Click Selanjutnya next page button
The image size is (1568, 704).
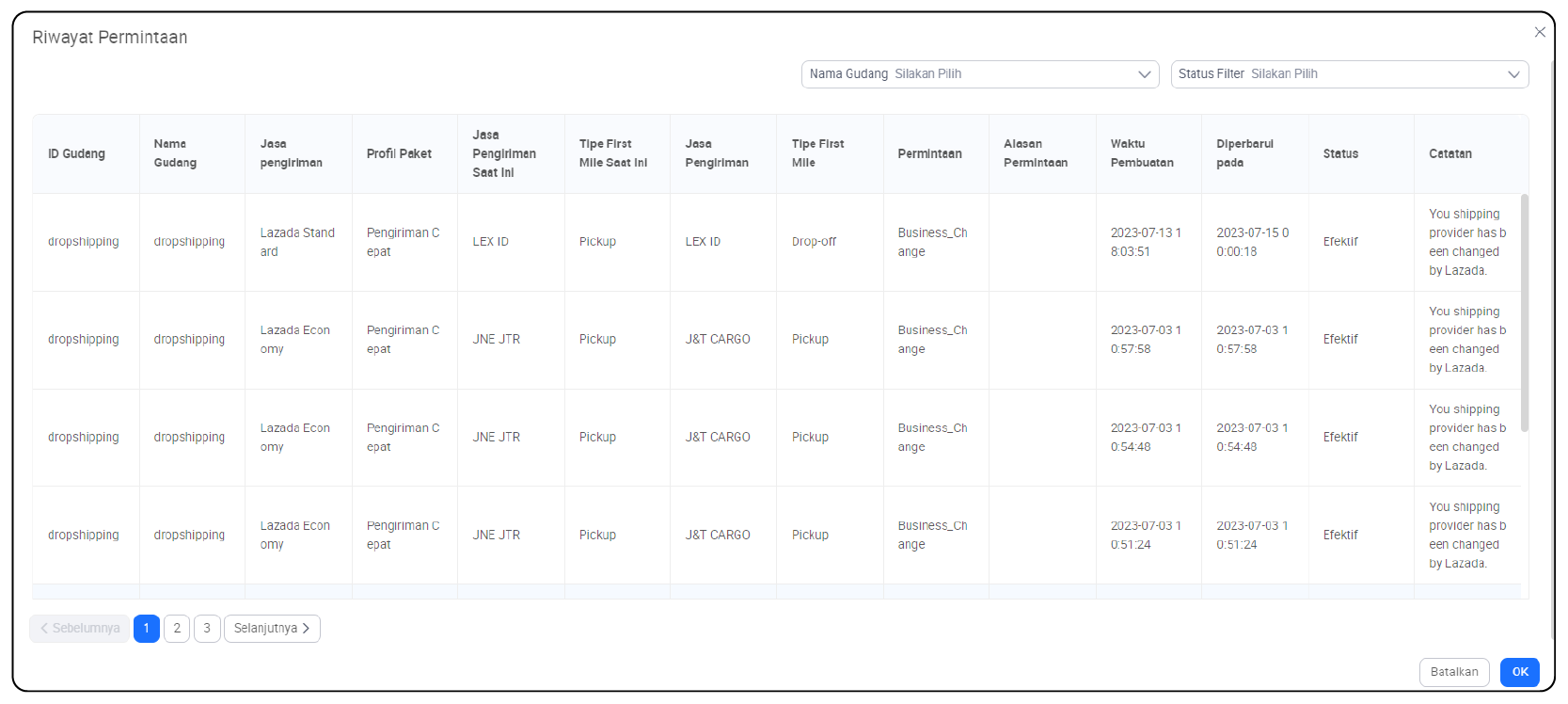pyautogui.click(x=272, y=629)
